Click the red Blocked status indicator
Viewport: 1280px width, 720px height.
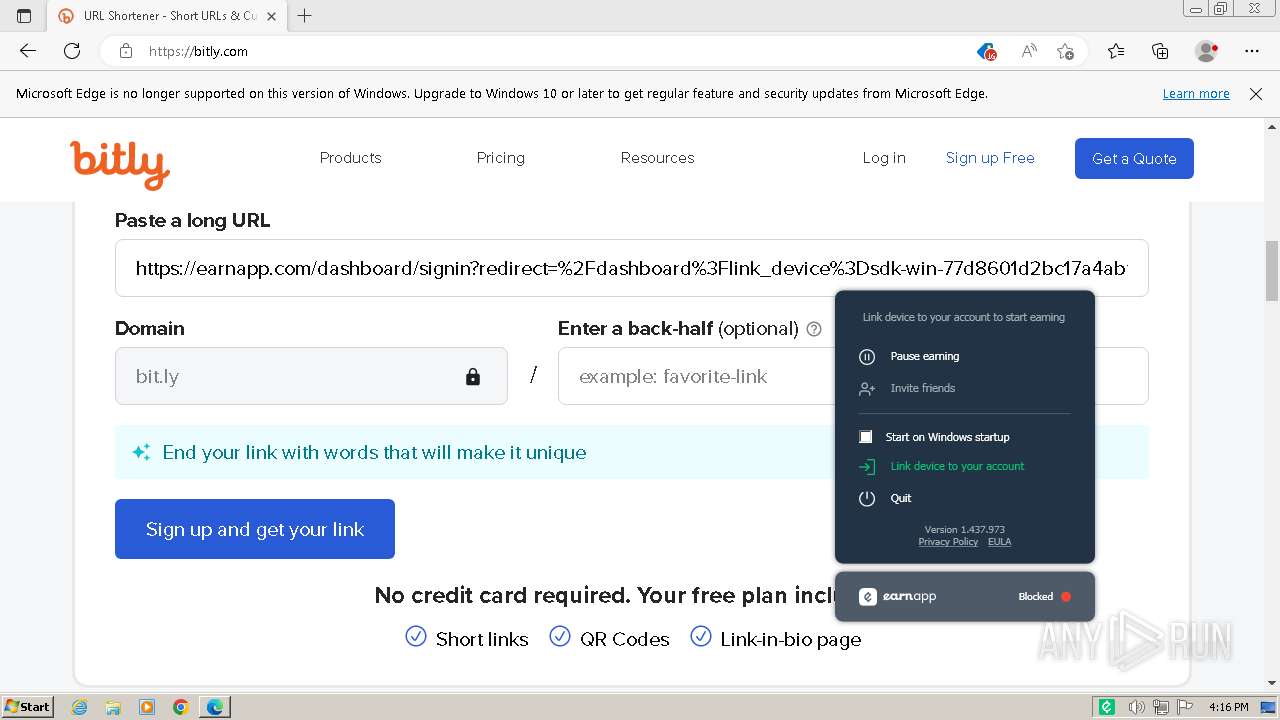click(x=1066, y=597)
